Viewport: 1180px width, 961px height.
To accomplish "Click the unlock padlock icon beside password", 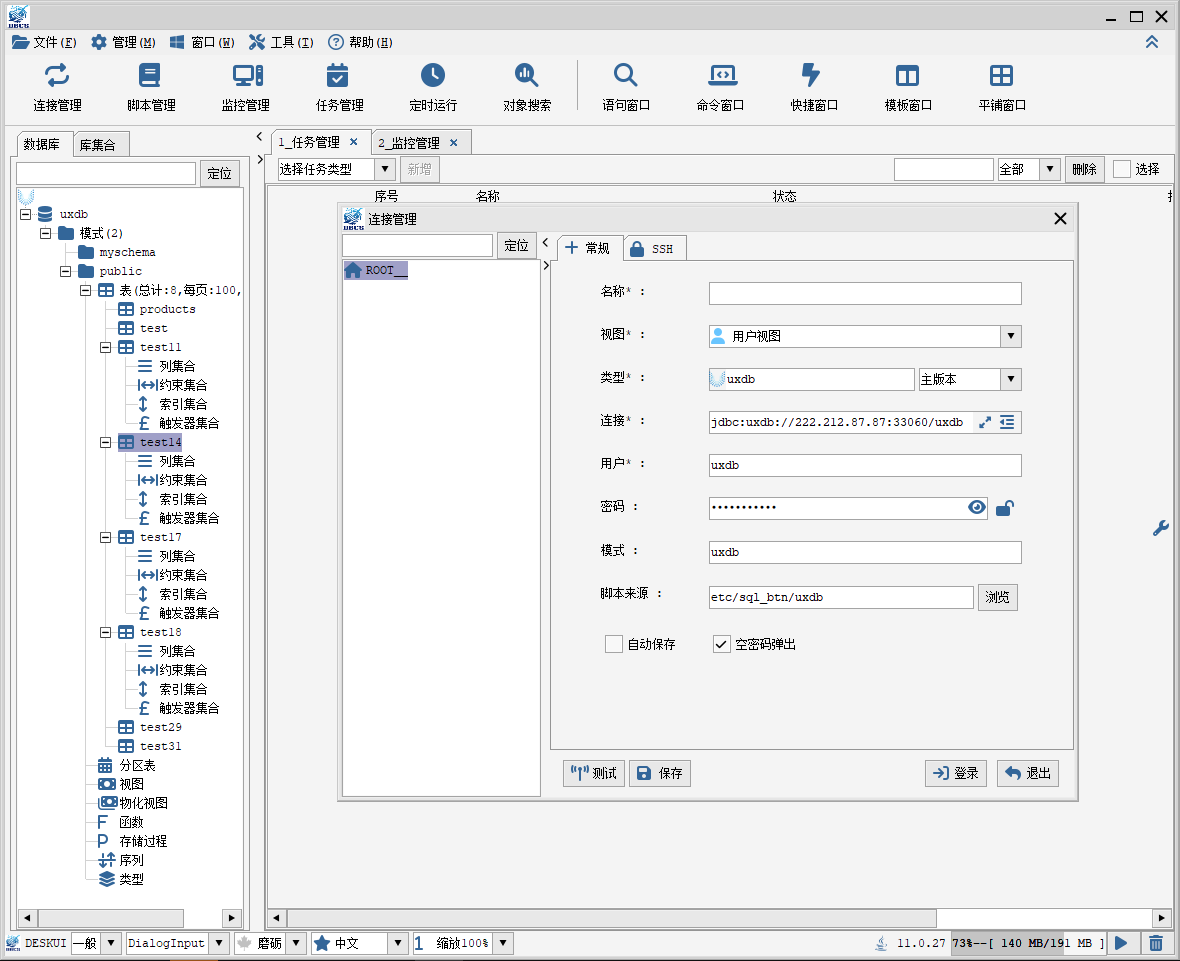I will click(1005, 508).
